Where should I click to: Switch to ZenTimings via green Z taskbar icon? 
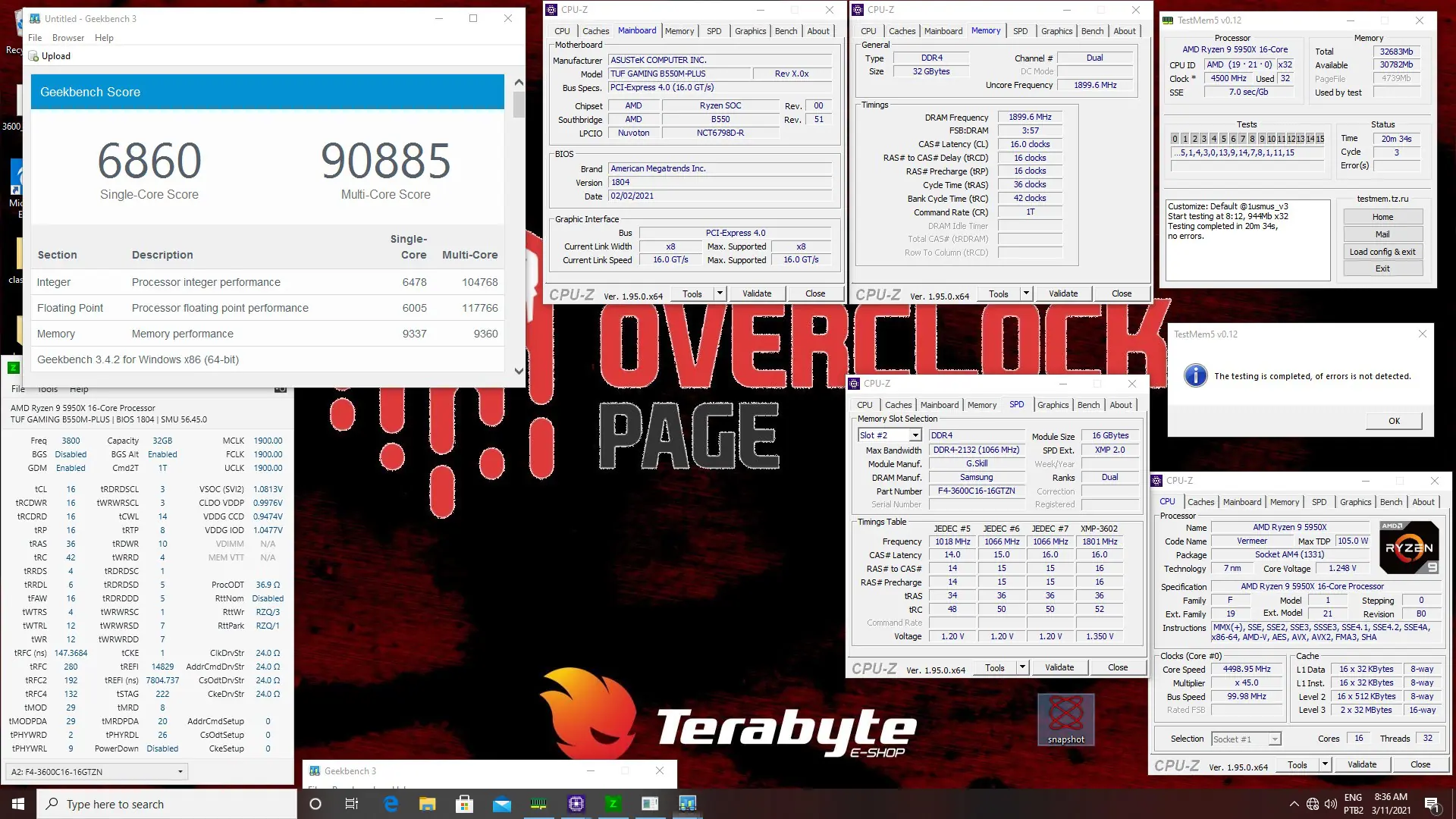[613, 804]
